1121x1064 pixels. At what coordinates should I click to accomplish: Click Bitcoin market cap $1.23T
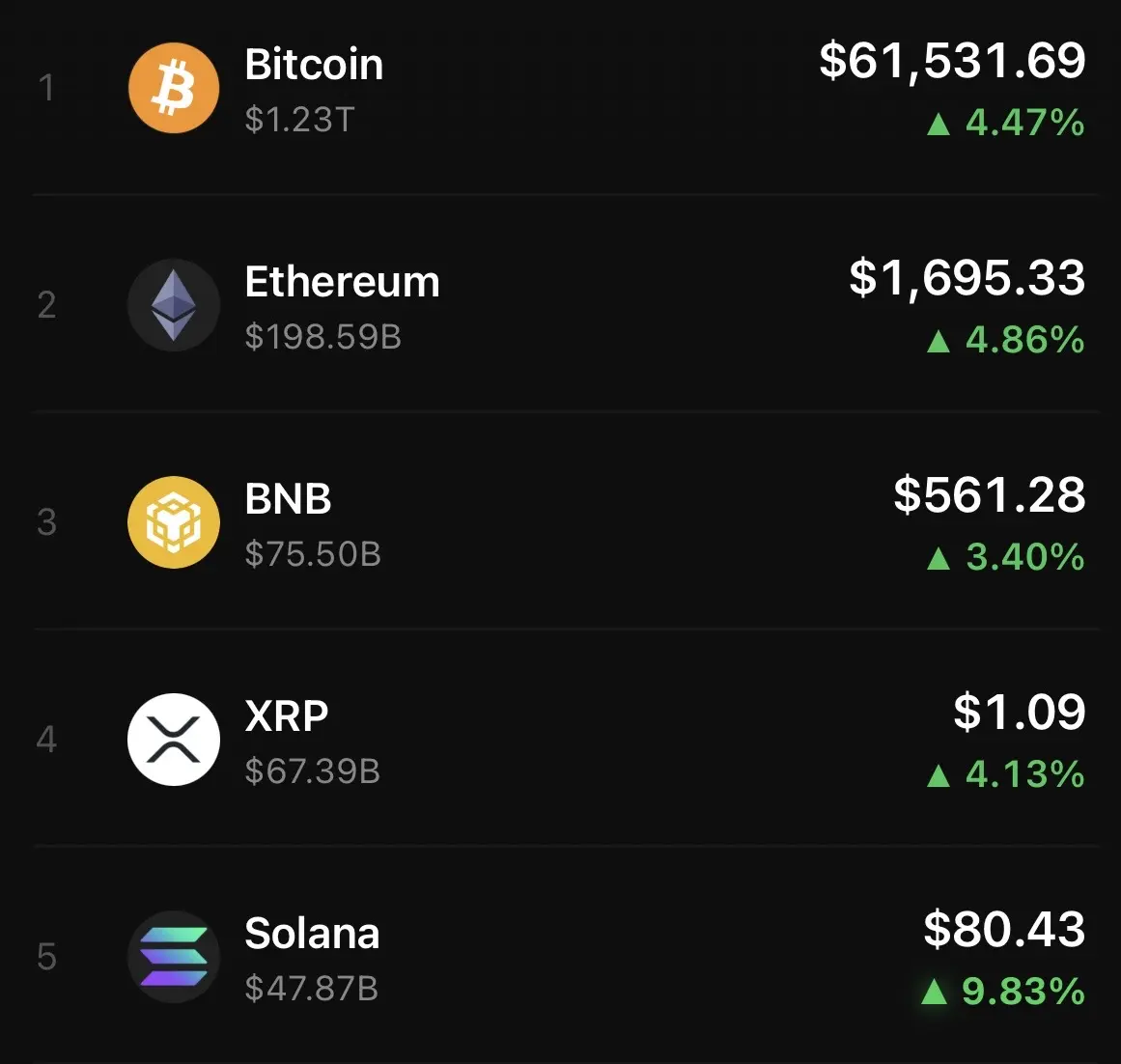[x=299, y=120]
